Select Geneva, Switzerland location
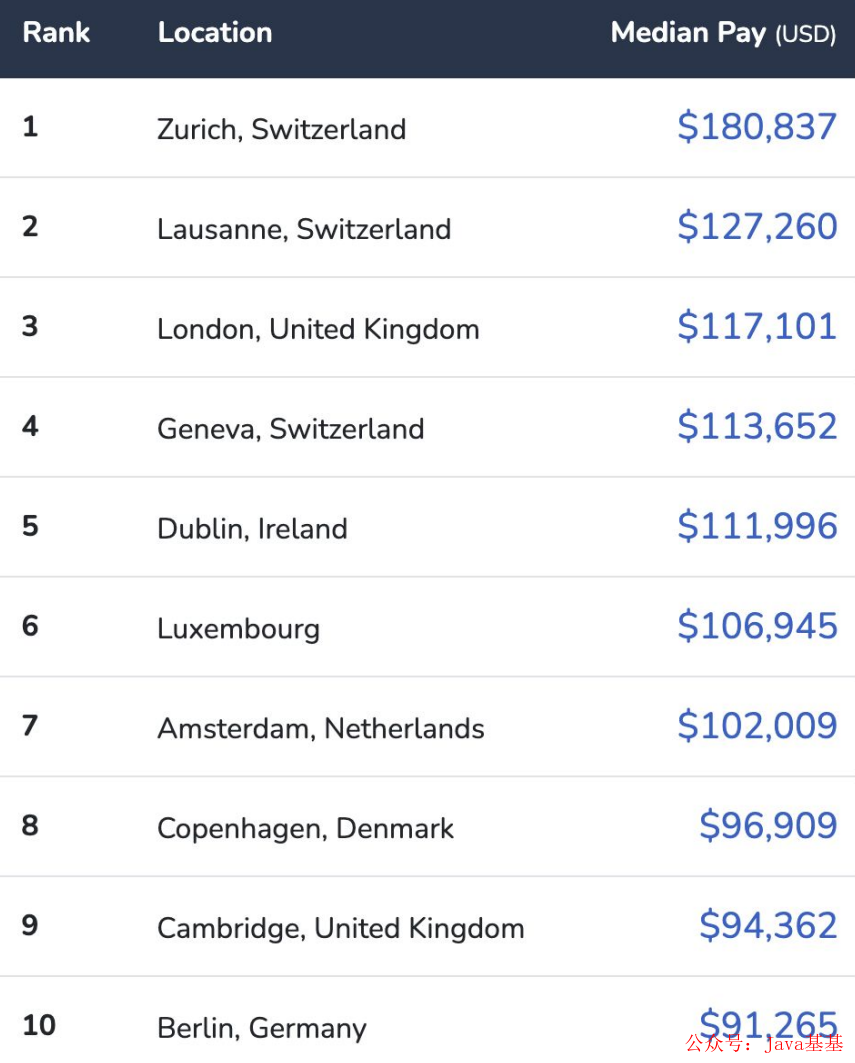Viewport: 855px width, 1063px height. (291, 429)
